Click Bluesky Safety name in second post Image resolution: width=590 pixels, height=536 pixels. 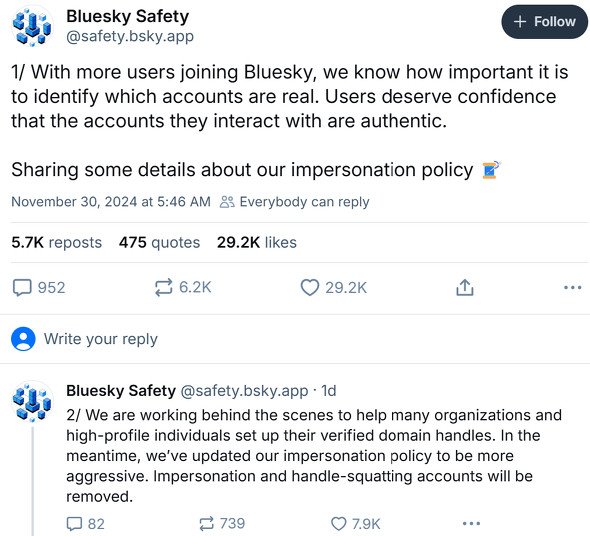[x=121, y=390]
